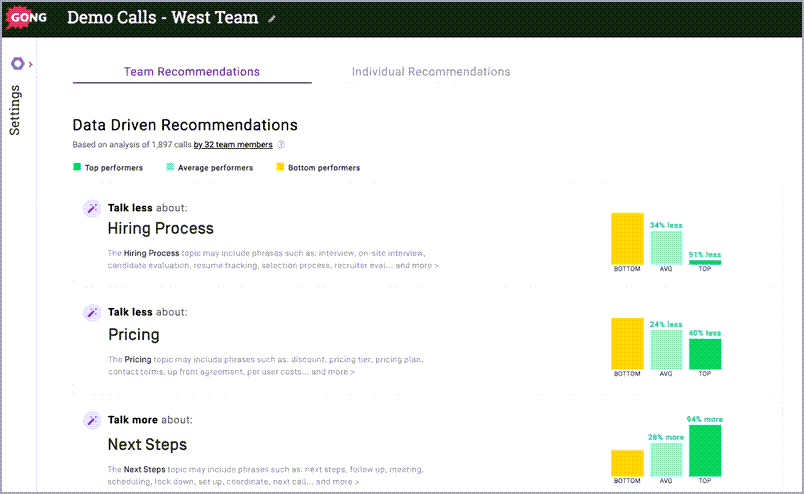
Task: Click the wand icon beside Hiring Process
Action: point(91,208)
